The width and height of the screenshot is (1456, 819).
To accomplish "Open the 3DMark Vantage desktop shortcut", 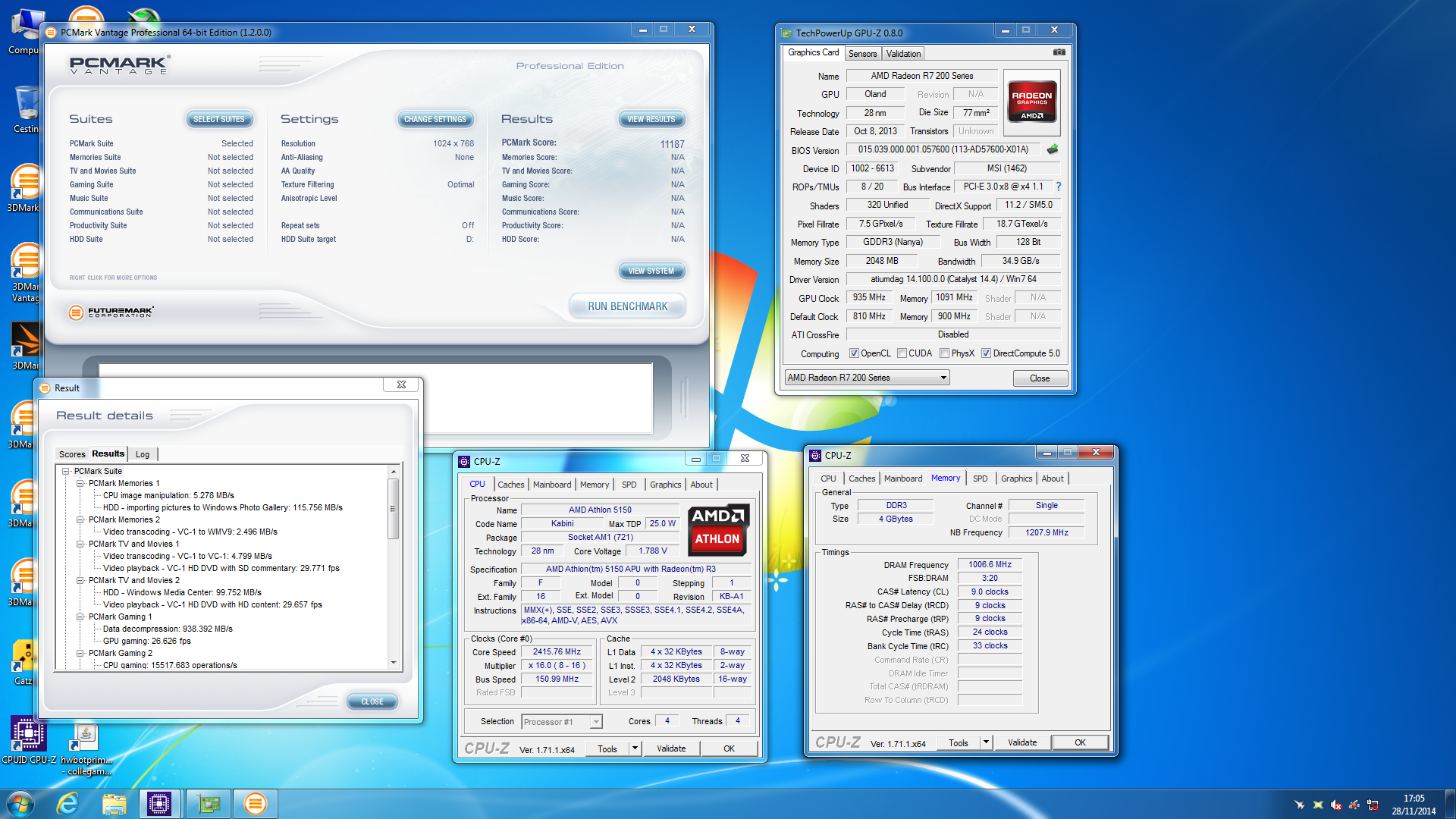I will click(x=25, y=272).
